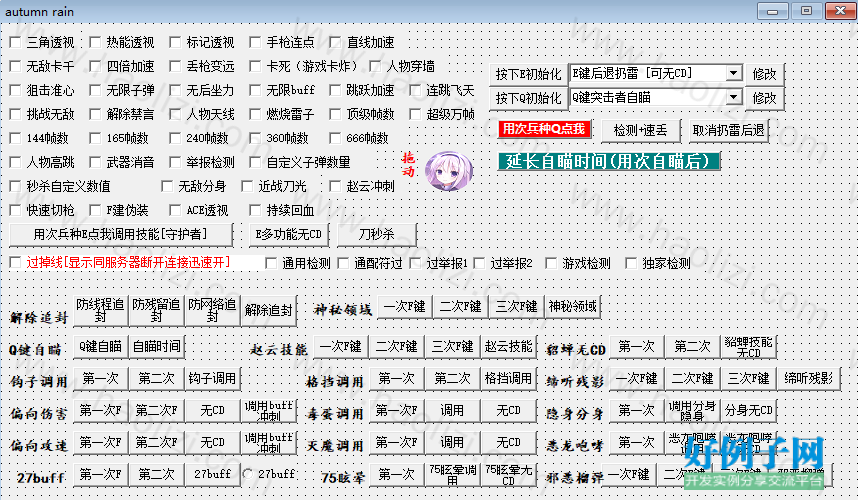This screenshot has height=500, width=858.
Task: Click 格挡调用 button
Action: (x=508, y=379)
